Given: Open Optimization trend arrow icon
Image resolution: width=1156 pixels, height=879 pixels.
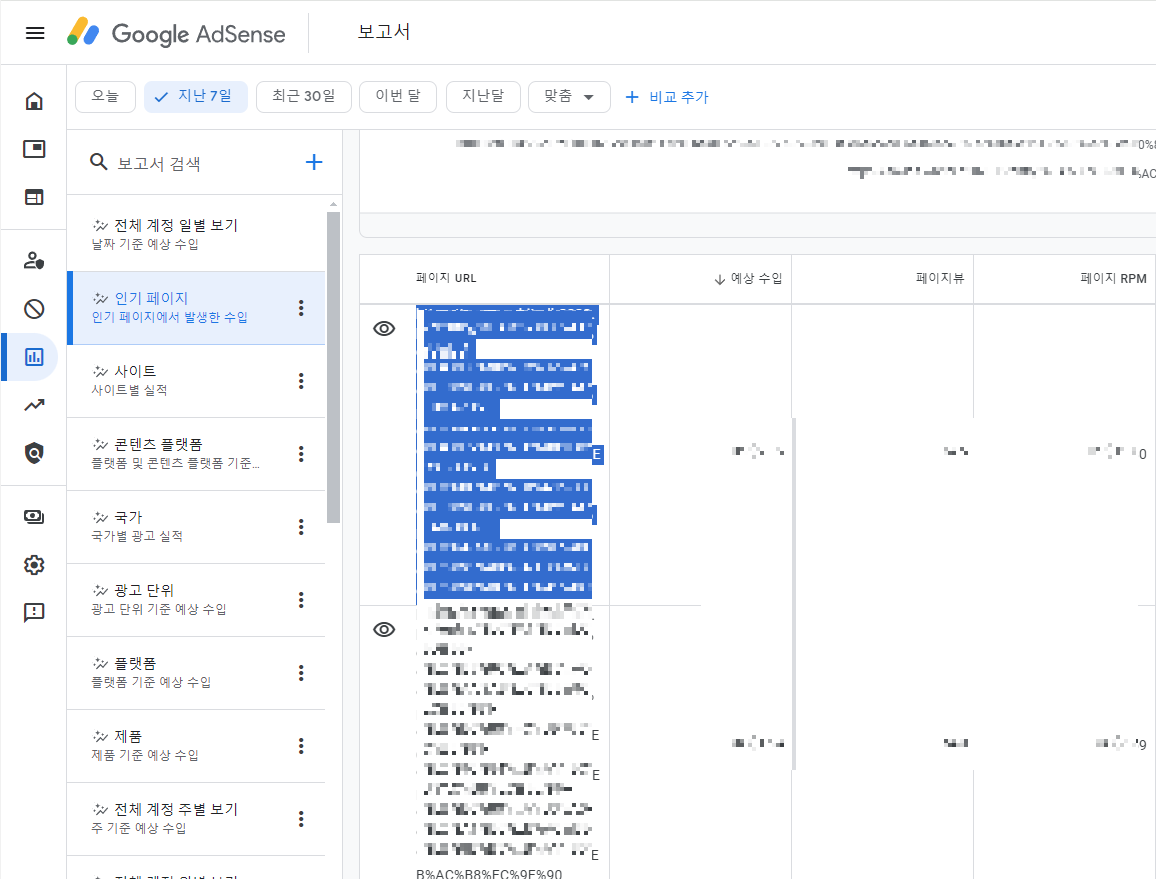Looking at the screenshot, I should click(x=34, y=405).
